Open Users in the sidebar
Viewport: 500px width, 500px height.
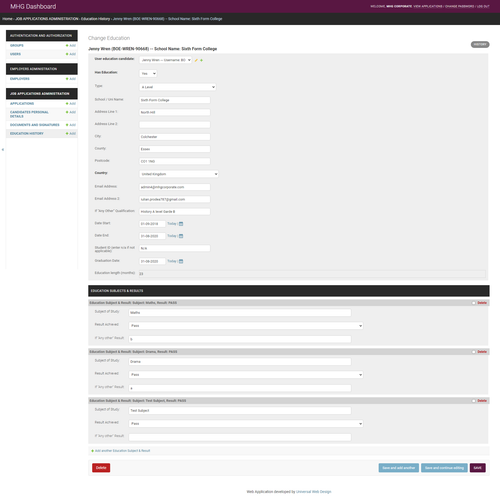click(15, 54)
